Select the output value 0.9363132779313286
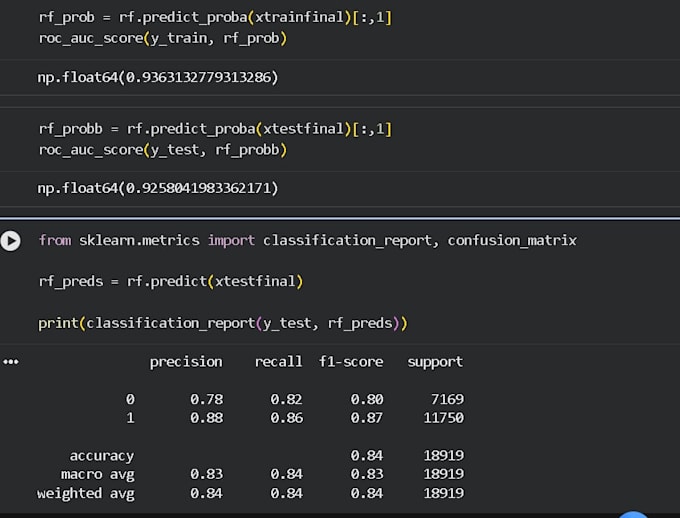 199,77
